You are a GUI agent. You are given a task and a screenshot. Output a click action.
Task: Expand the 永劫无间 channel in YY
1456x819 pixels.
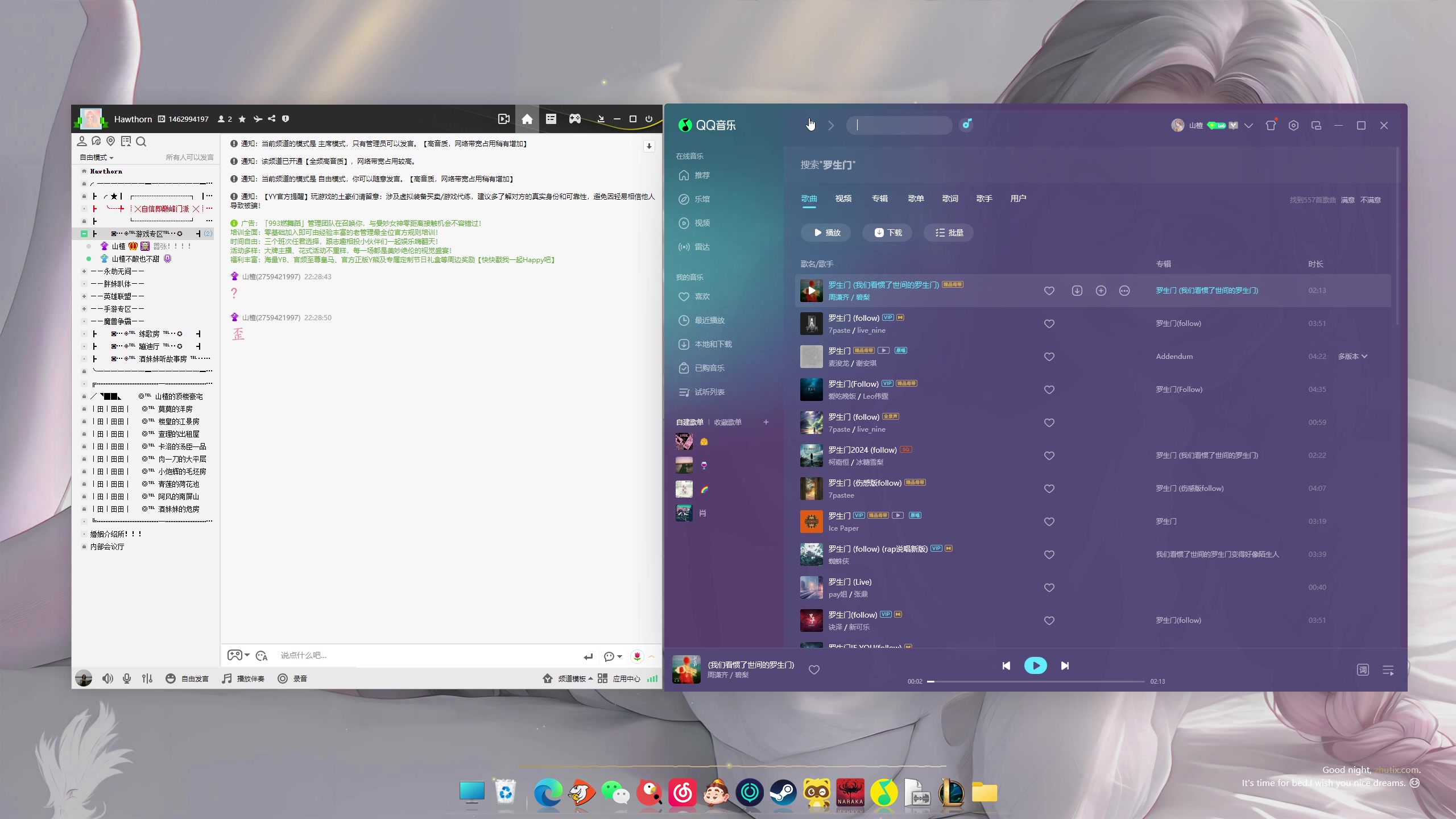[84, 271]
